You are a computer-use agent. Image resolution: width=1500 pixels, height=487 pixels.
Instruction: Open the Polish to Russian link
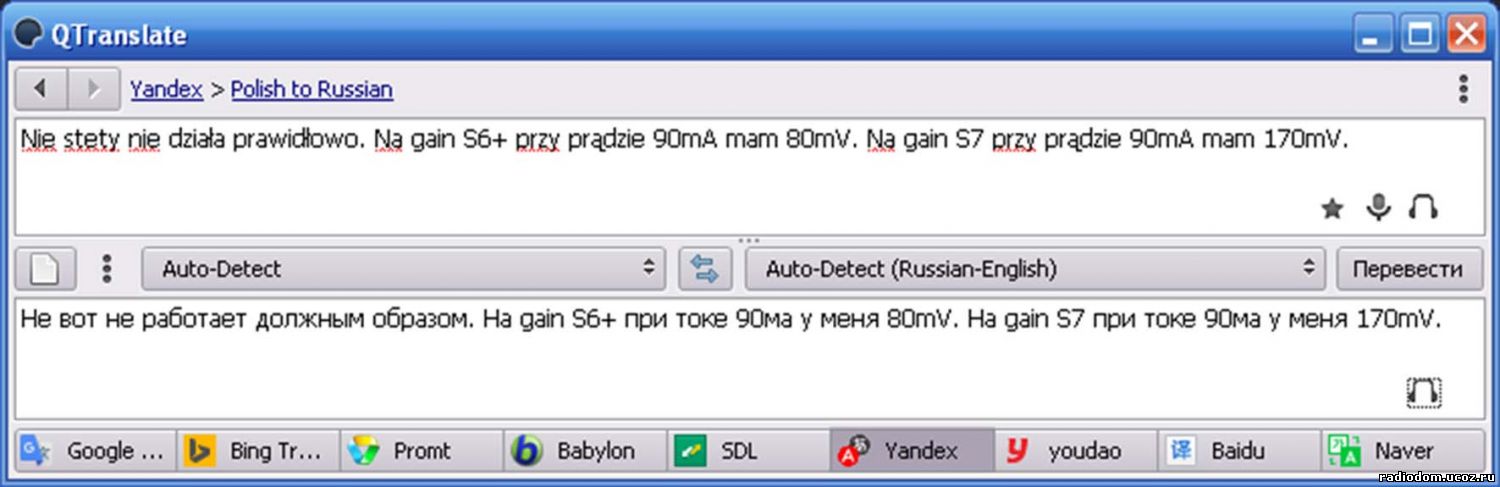pyautogui.click(x=312, y=90)
